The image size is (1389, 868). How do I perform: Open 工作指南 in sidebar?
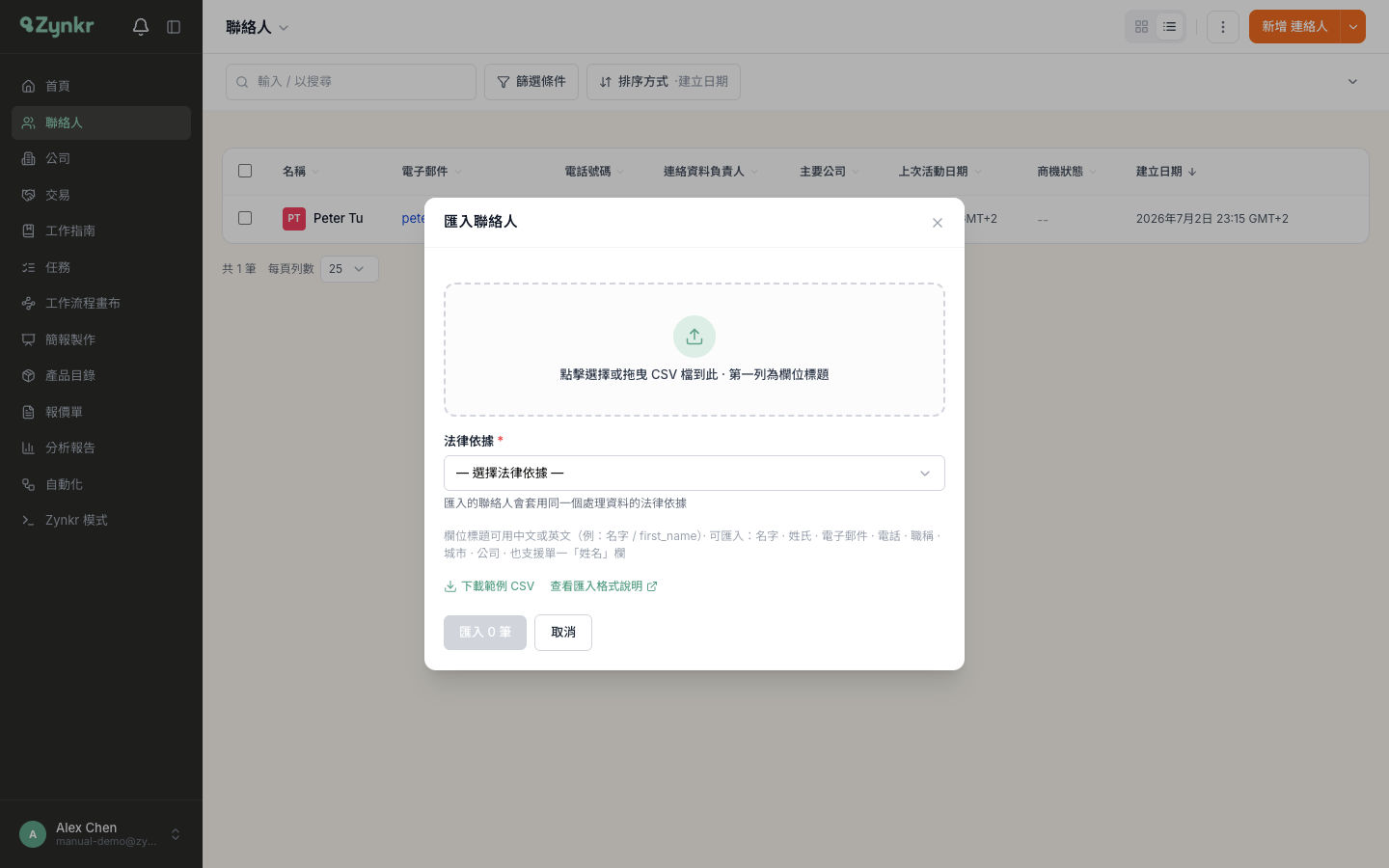click(101, 231)
